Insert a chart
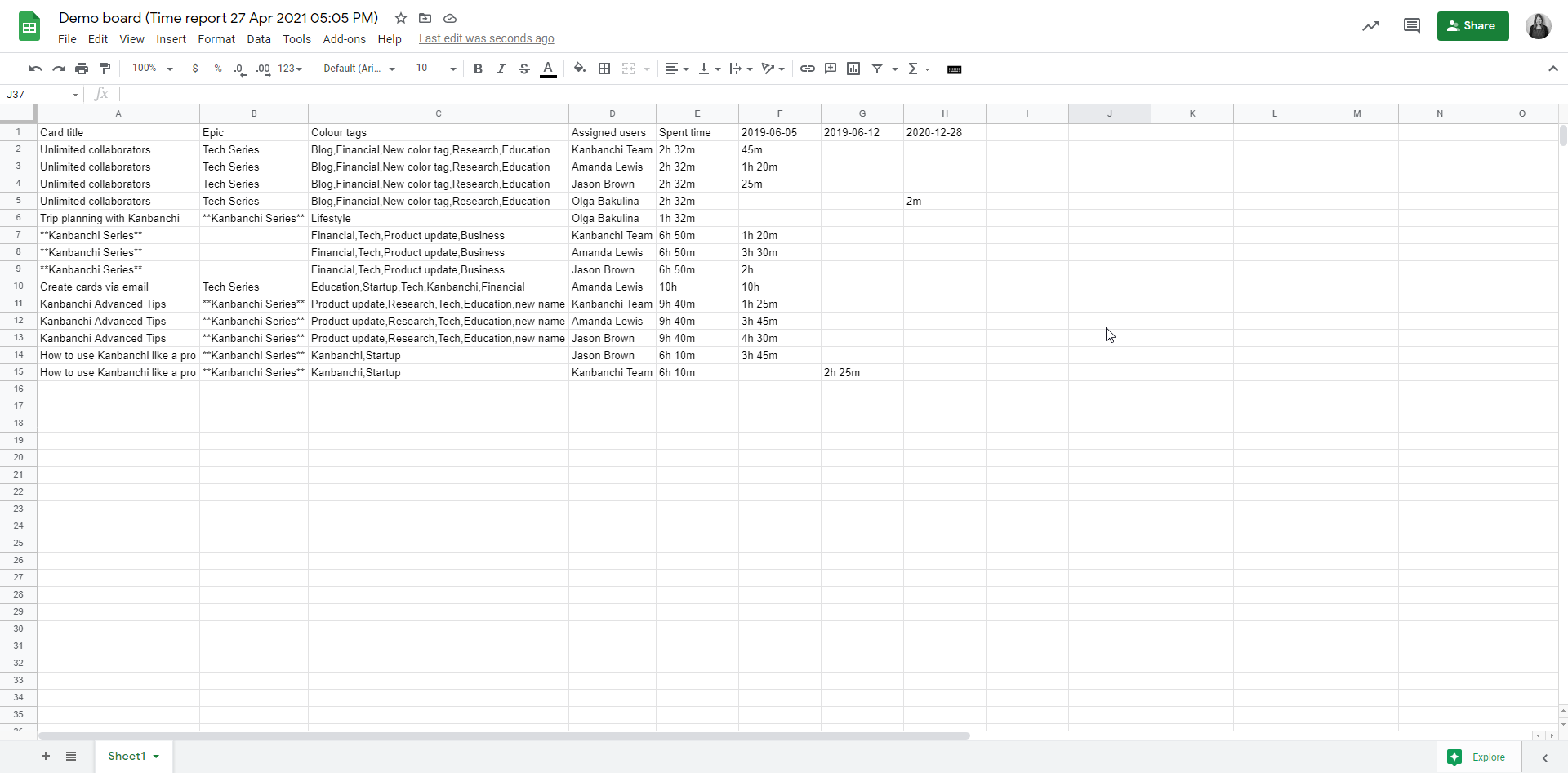Image resolution: width=1568 pixels, height=773 pixels. pos(853,69)
